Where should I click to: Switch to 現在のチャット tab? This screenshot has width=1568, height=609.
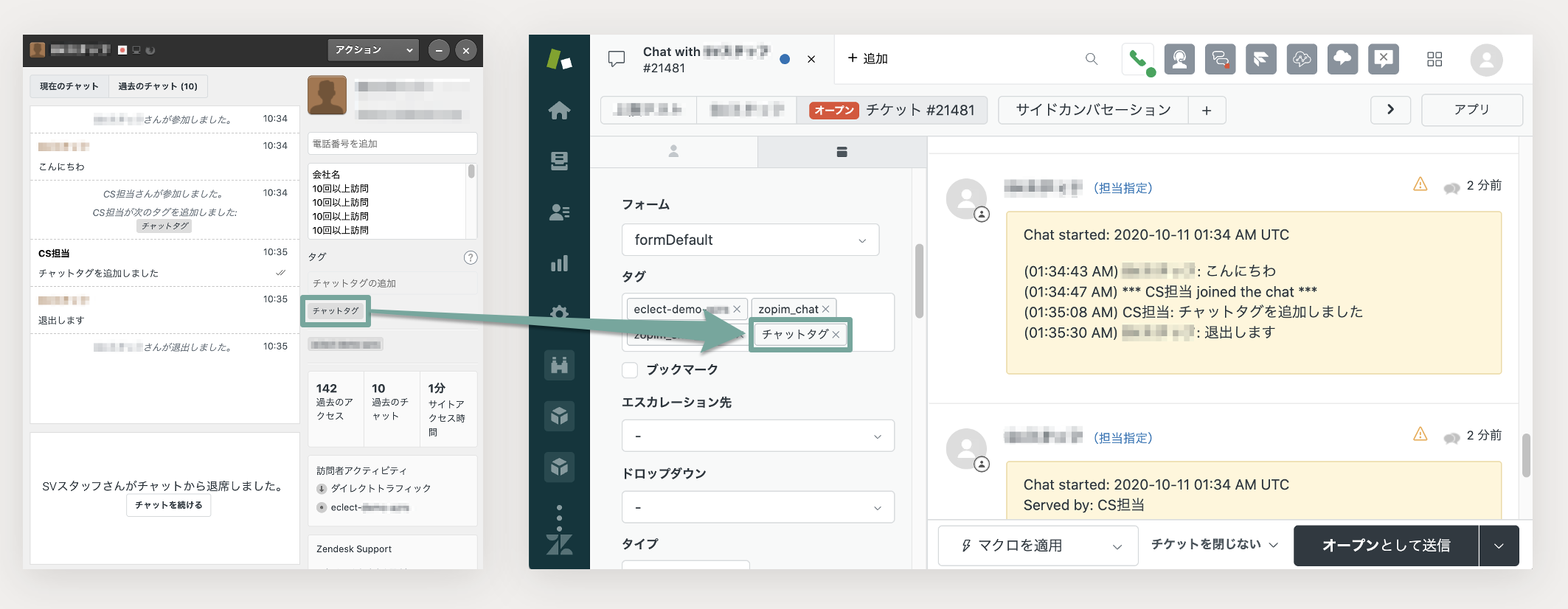[69, 86]
